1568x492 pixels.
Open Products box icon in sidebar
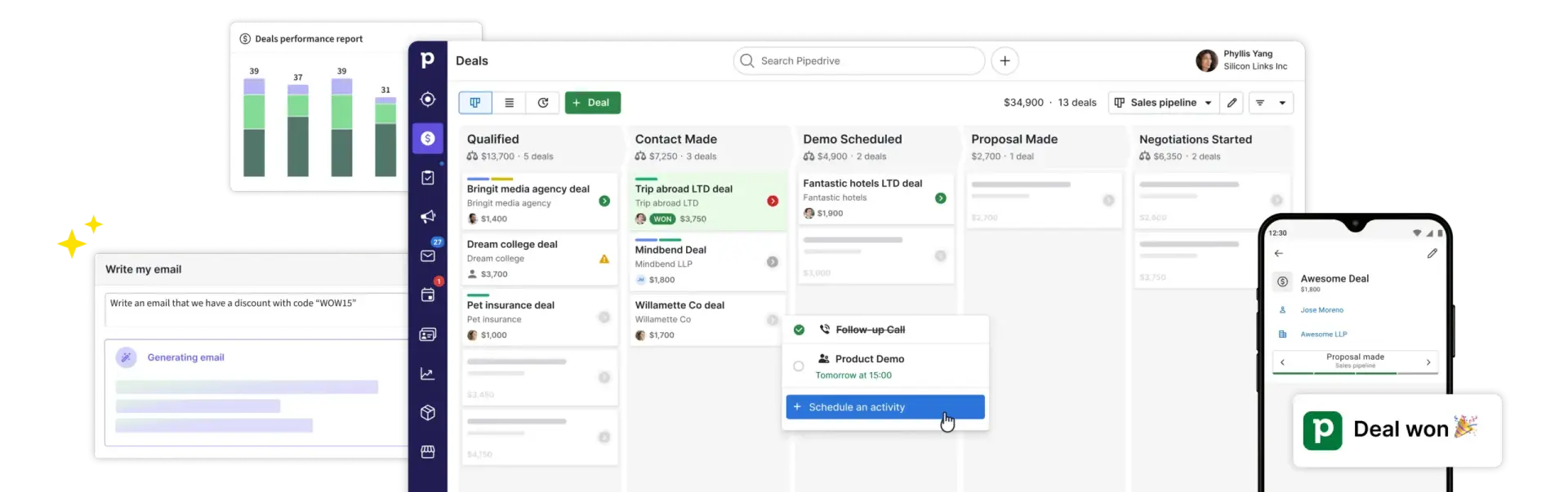[x=427, y=413]
